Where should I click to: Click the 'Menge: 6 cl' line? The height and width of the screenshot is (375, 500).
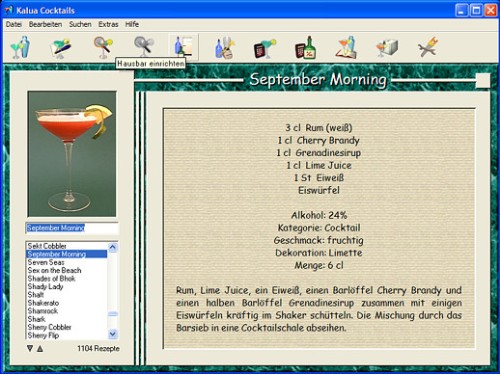pos(319,265)
